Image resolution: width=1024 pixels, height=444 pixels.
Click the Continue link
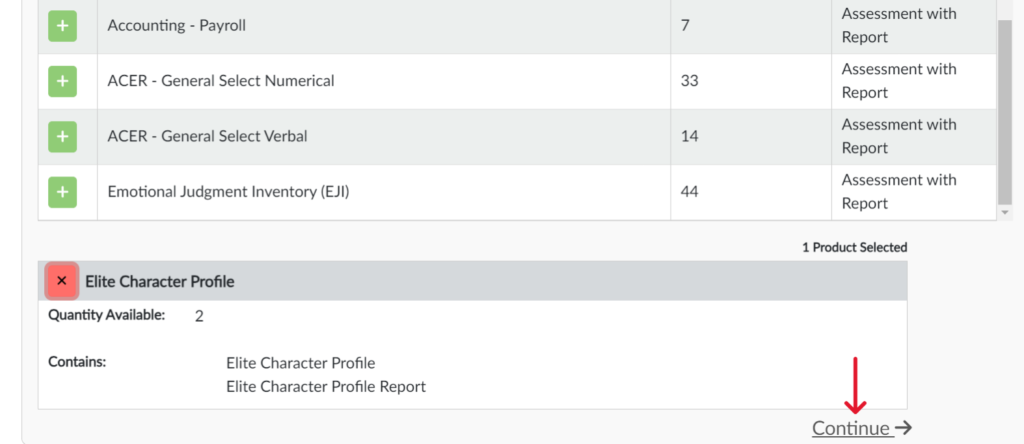tap(851, 428)
